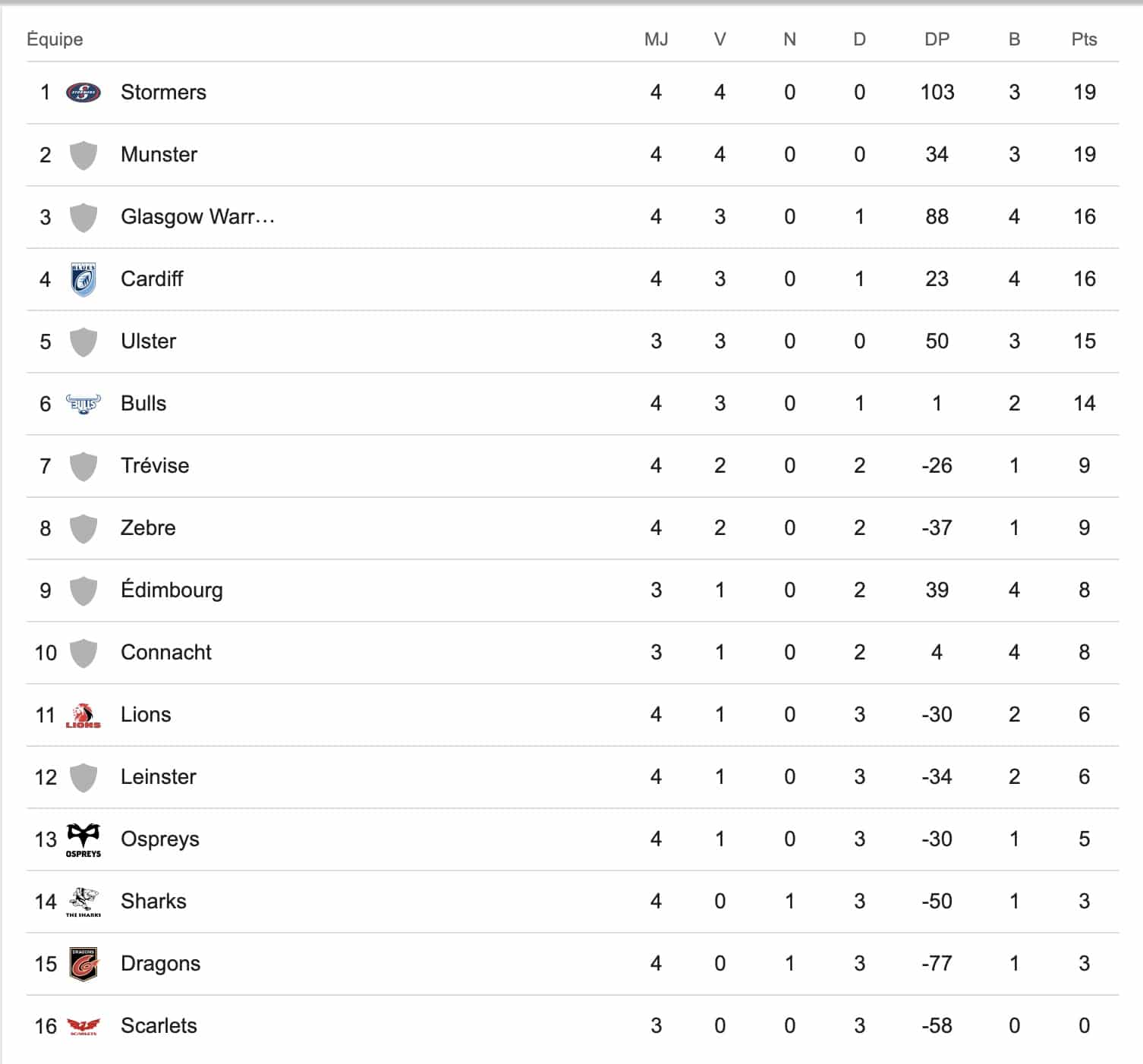Click the DP column header
This screenshot has width=1143, height=1064.
[x=937, y=39]
